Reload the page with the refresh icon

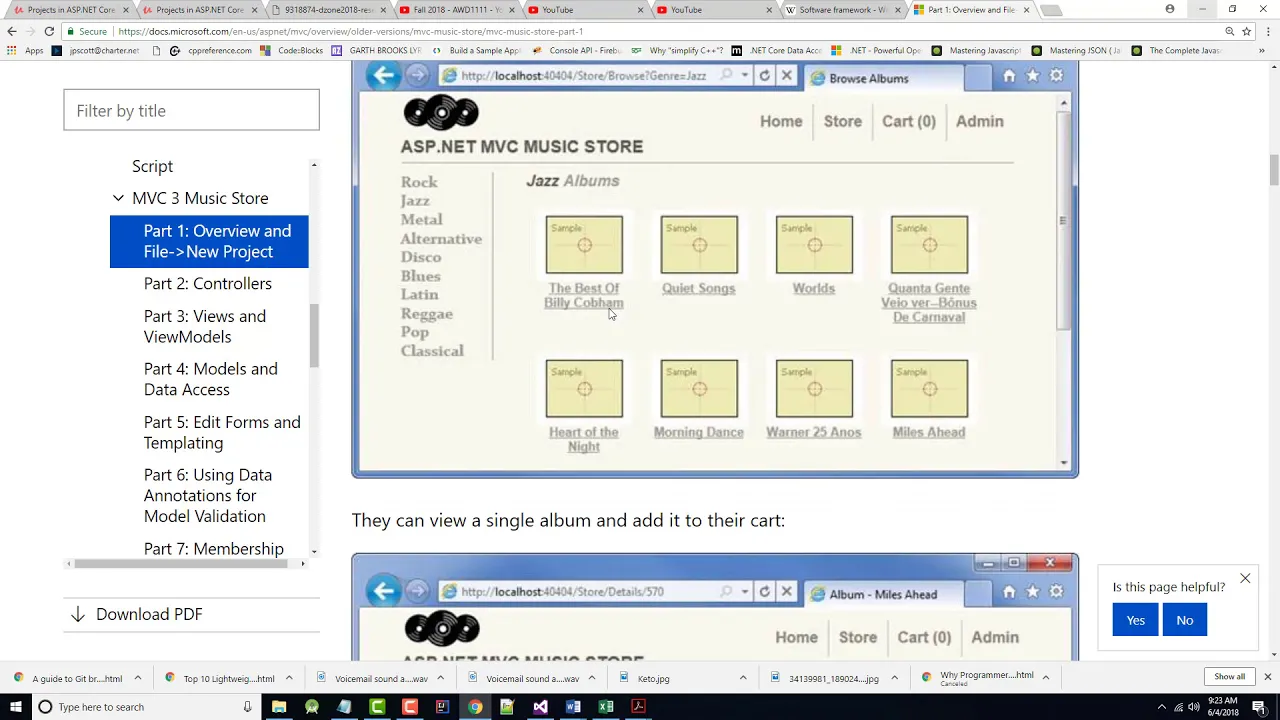pos(49,31)
